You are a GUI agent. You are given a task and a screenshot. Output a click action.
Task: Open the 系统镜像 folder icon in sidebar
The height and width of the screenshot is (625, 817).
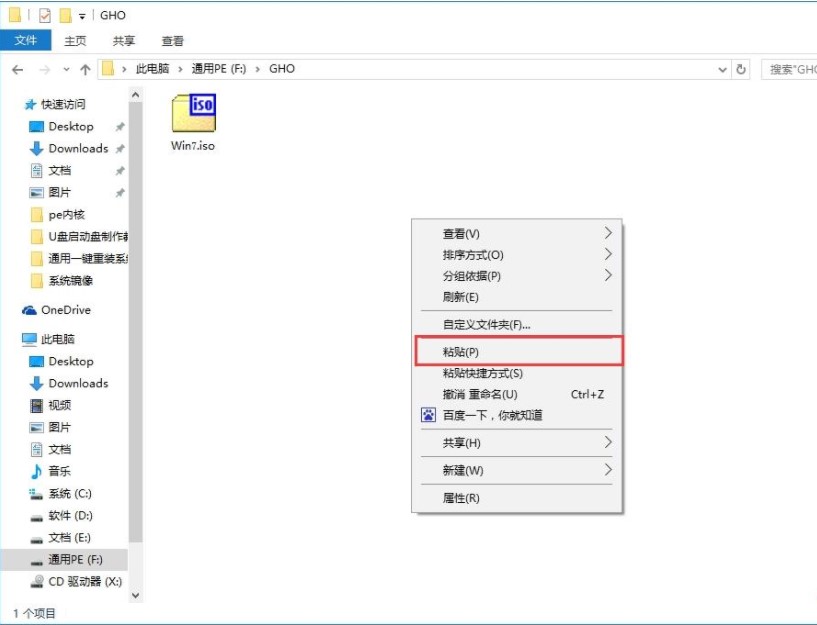point(36,281)
